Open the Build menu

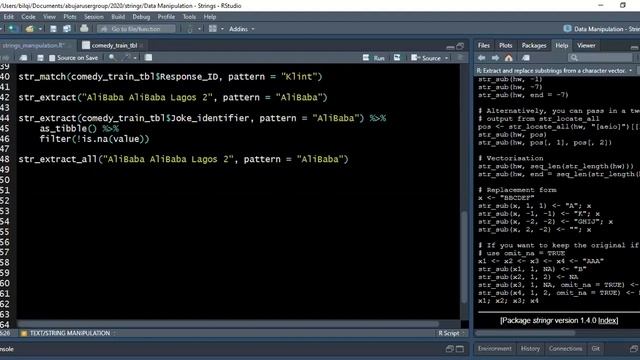click(x=118, y=17)
